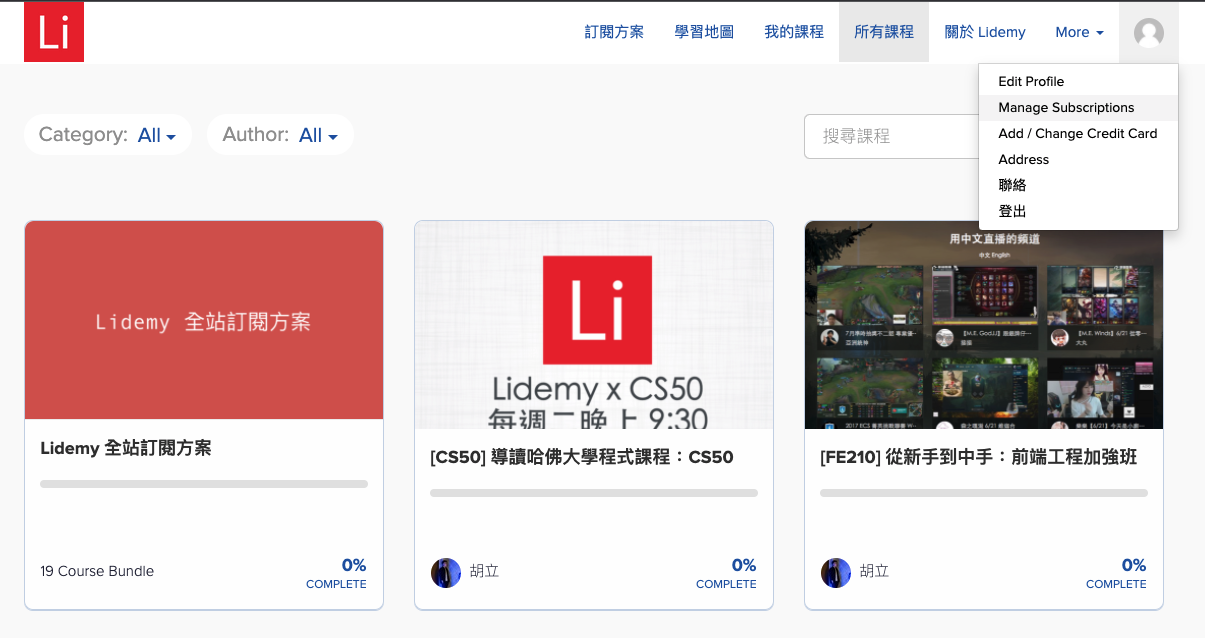Open the FE210 streaming channels thumbnail

pyautogui.click(x=984, y=325)
